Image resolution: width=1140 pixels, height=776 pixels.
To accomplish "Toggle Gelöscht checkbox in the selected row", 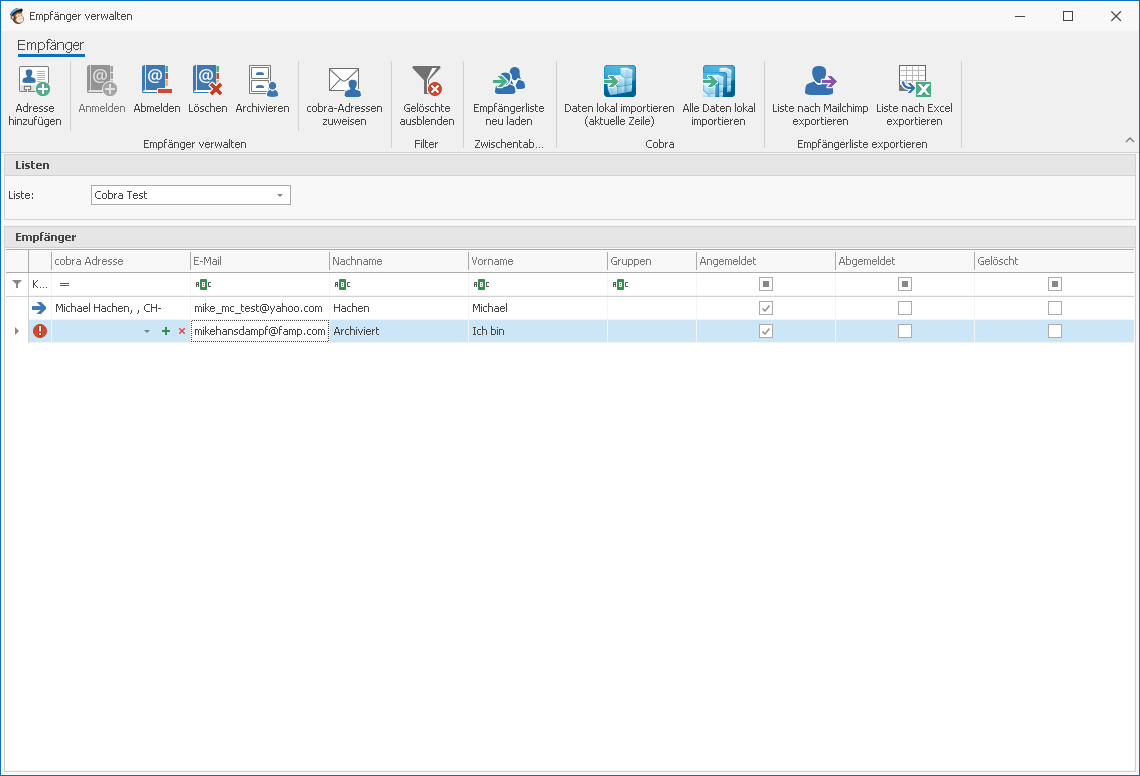I will coord(1054,331).
